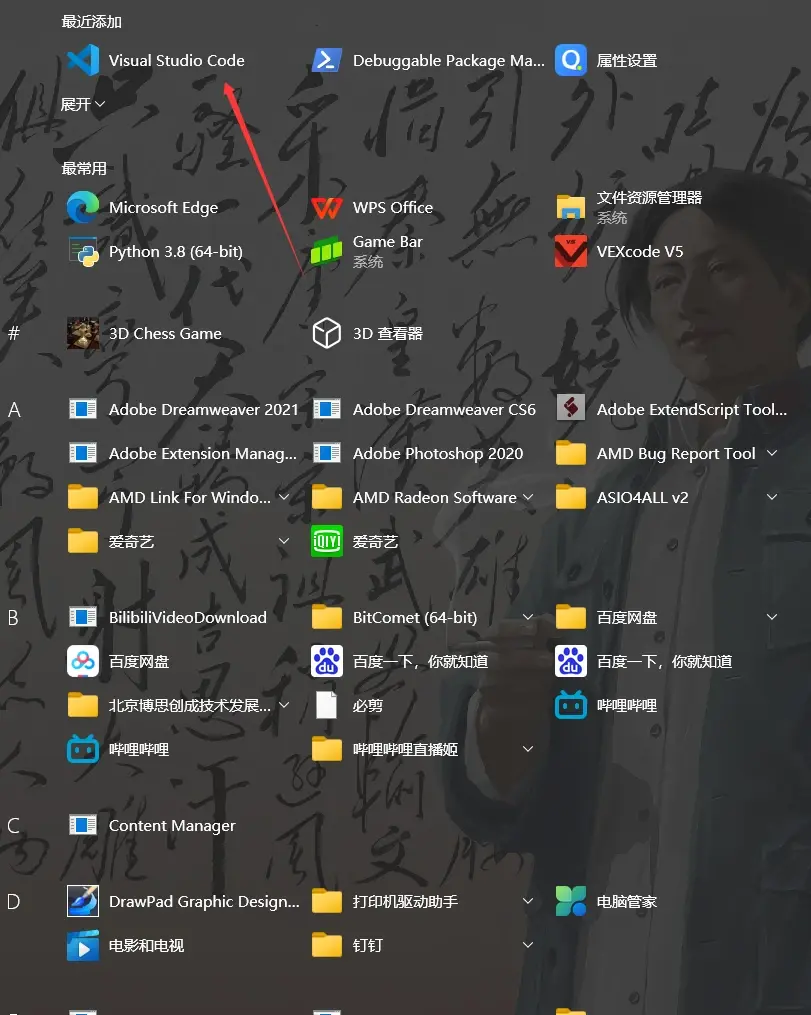Launch the 百度网盘 cloud app icon
The width and height of the screenshot is (811, 1015).
pos(83,661)
